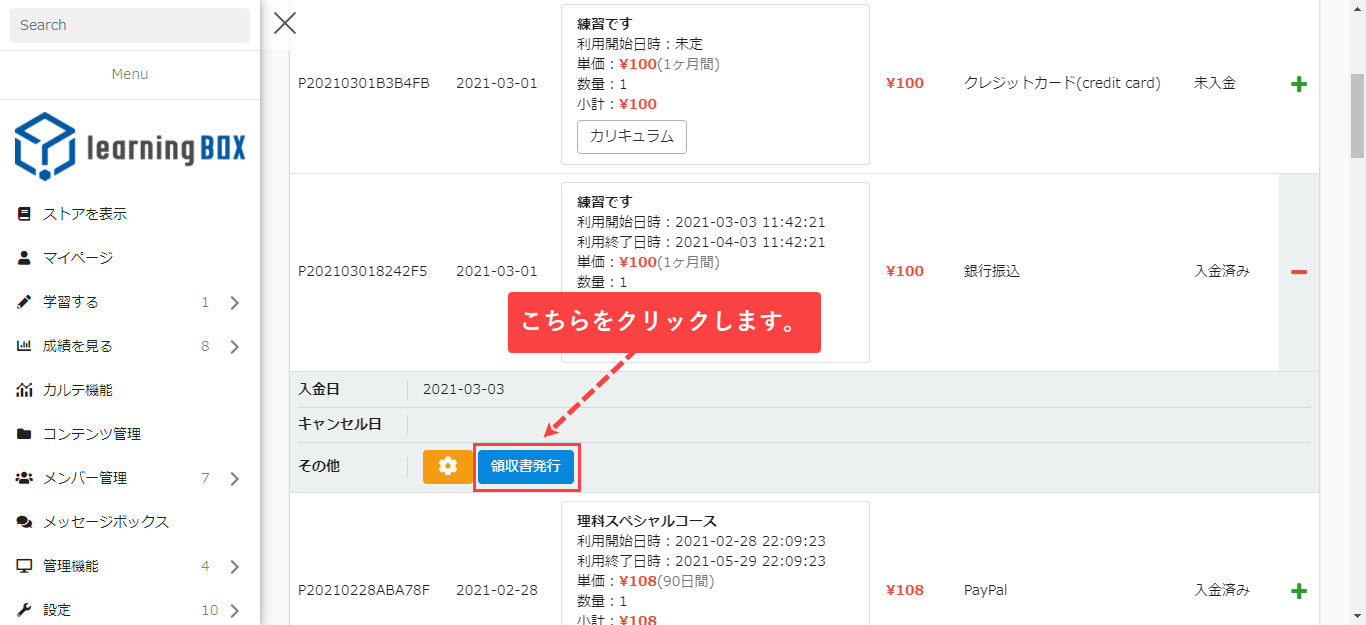
Task: Open ストアを表示 in the sidebar
Action: 84,214
